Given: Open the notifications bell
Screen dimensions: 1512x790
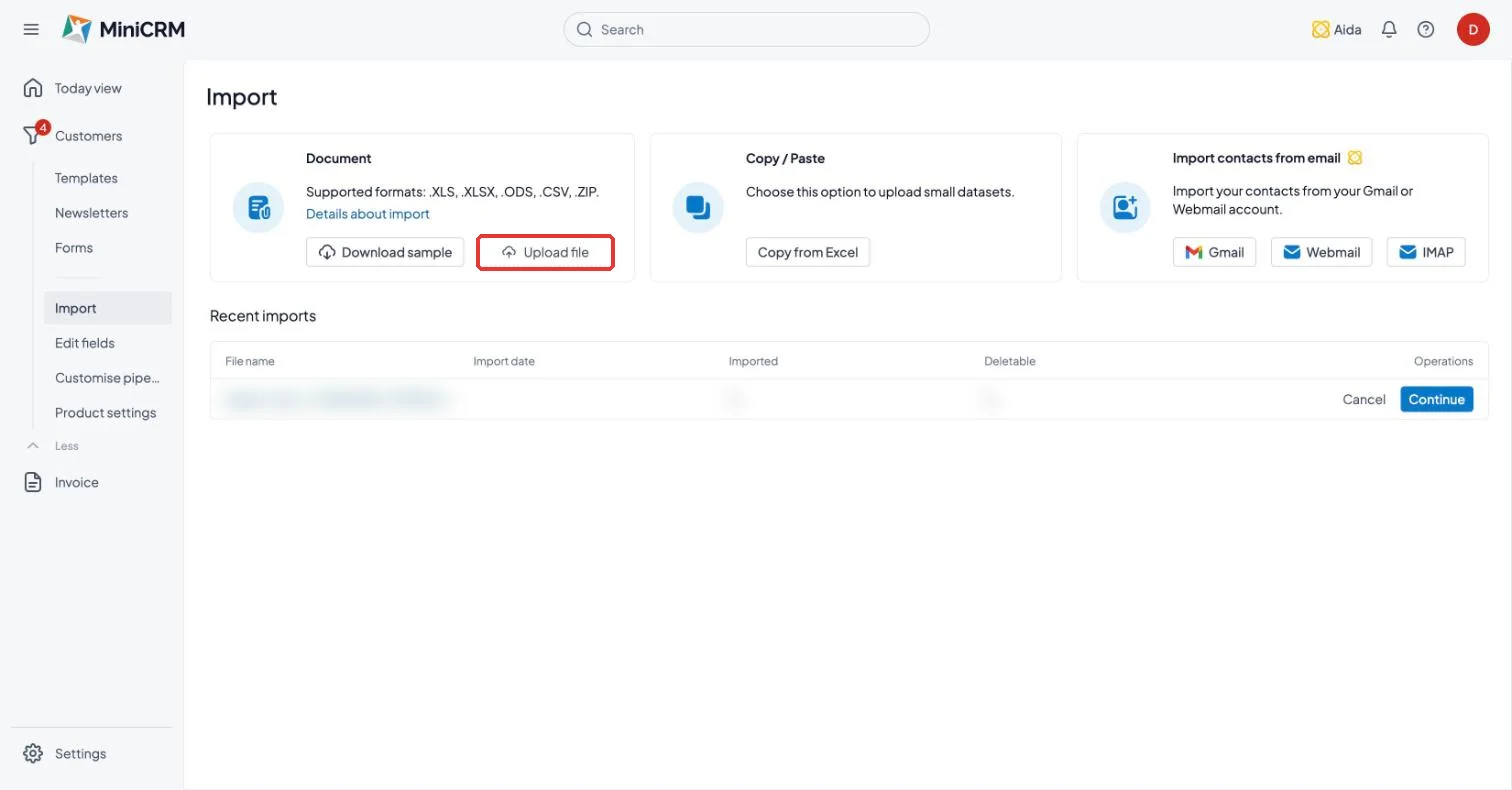Looking at the screenshot, I should click(1389, 30).
